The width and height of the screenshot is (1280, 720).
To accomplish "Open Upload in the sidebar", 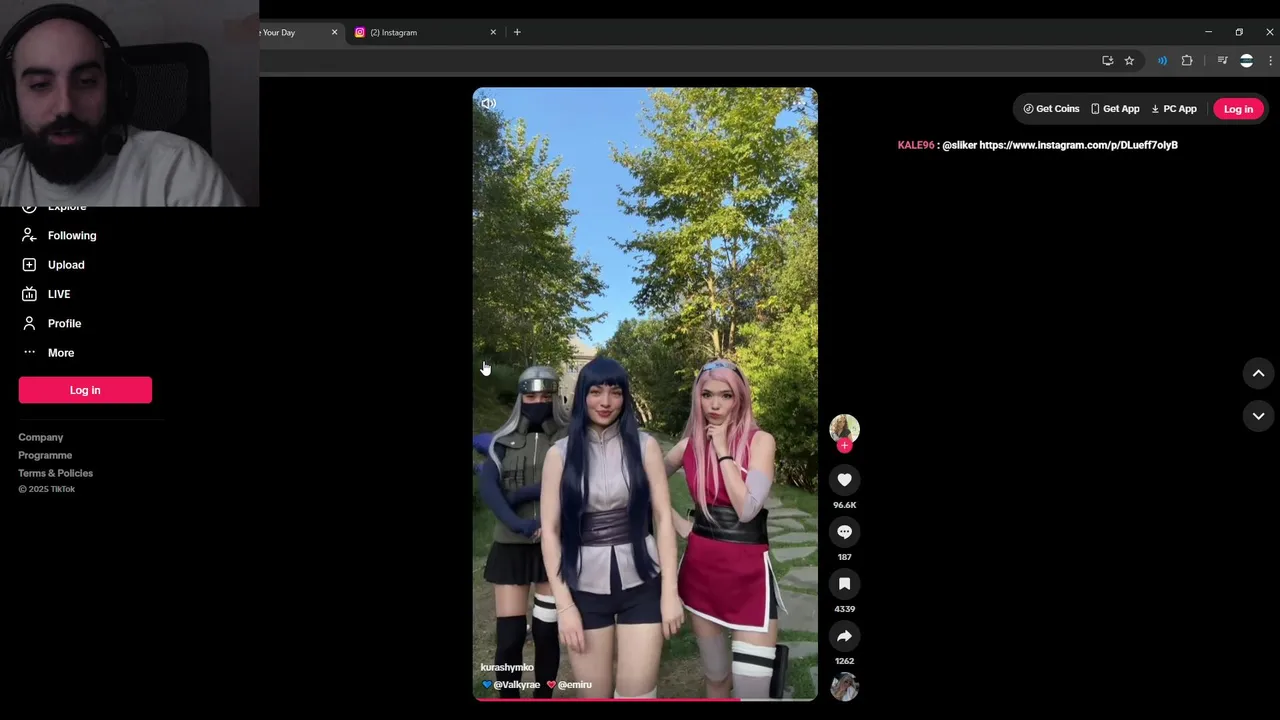I will coord(66,265).
